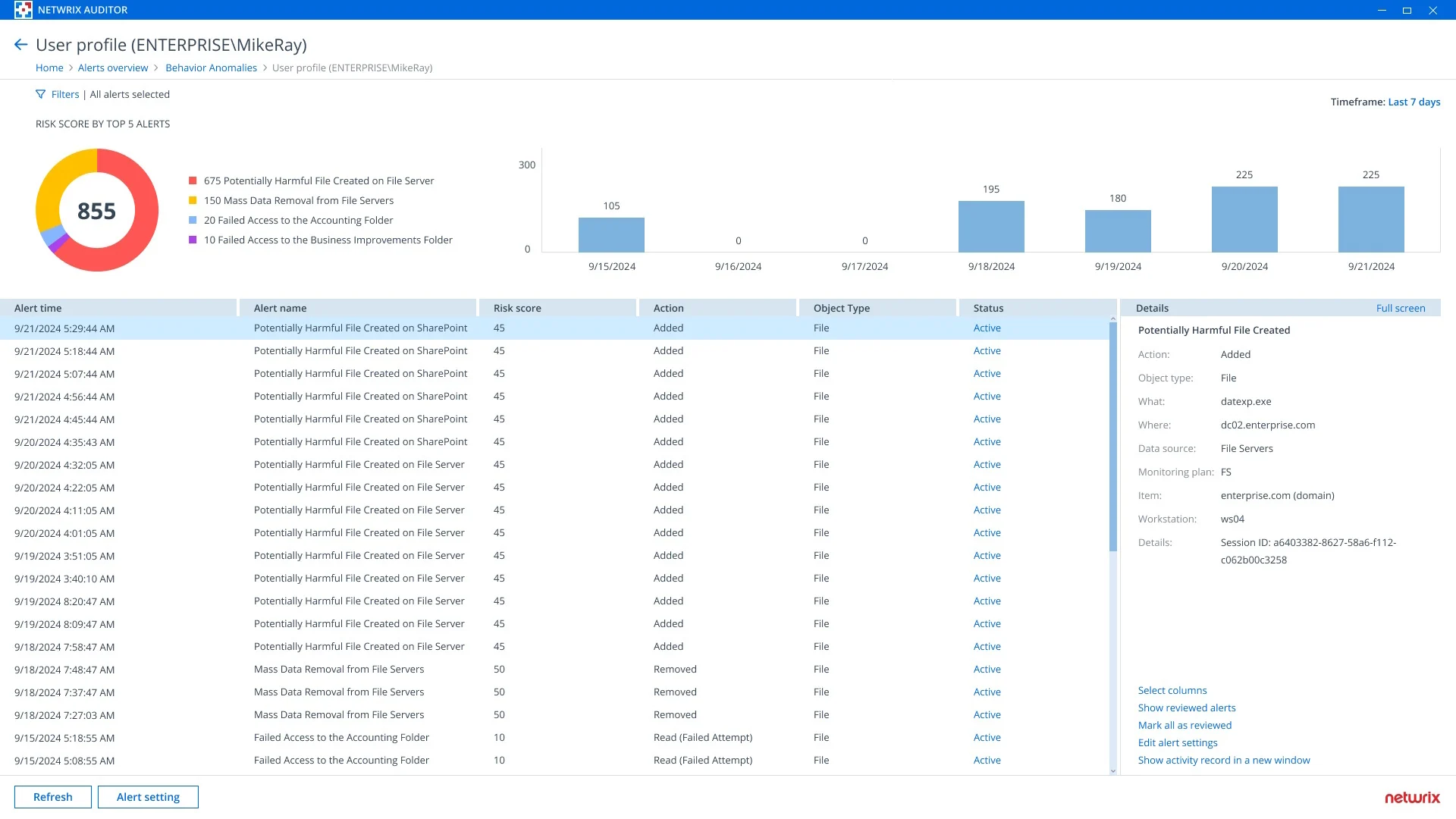Viewport: 1456px width, 819px height.
Task: Select alert row at 9/21/2024 5:07:44 AM
Action: point(554,374)
